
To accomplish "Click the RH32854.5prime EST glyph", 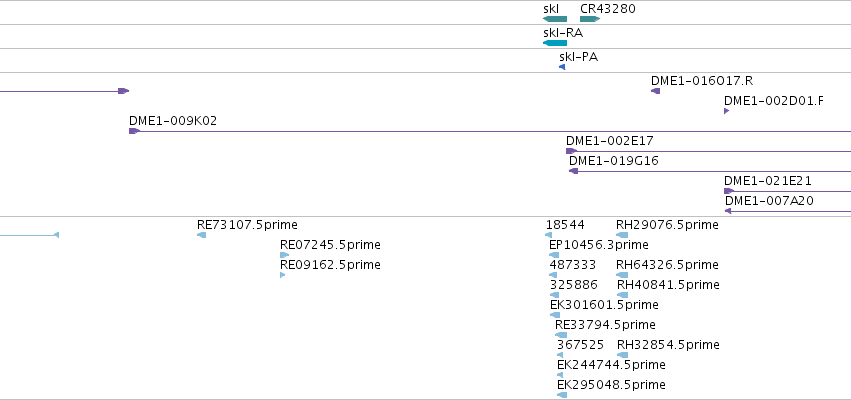I will click(x=623, y=355).
